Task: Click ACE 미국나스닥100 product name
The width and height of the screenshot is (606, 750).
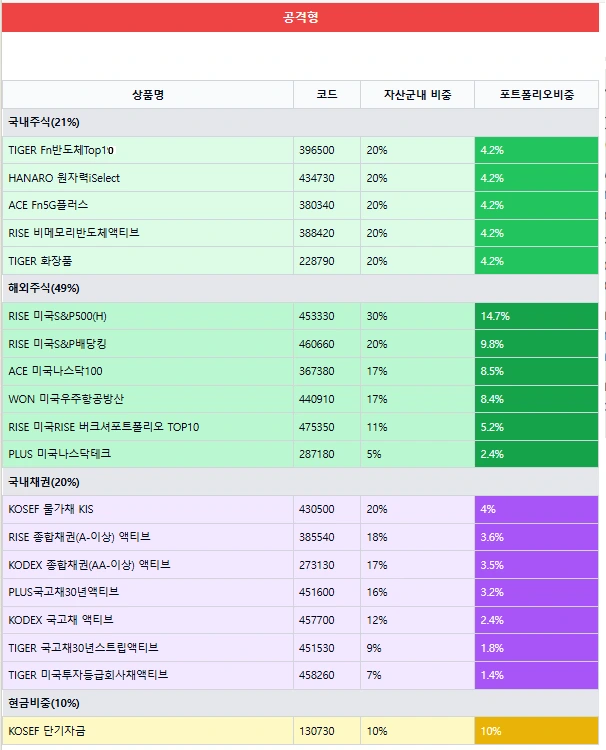Action: pyautogui.click(x=55, y=371)
